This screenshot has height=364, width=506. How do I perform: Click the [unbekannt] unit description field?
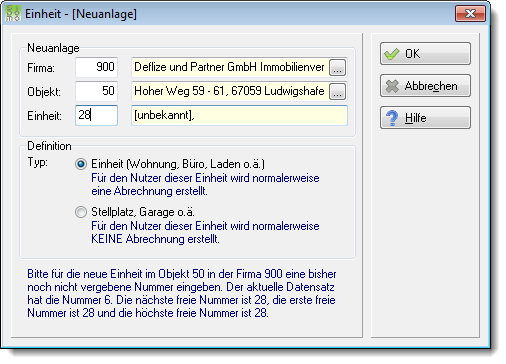239,115
